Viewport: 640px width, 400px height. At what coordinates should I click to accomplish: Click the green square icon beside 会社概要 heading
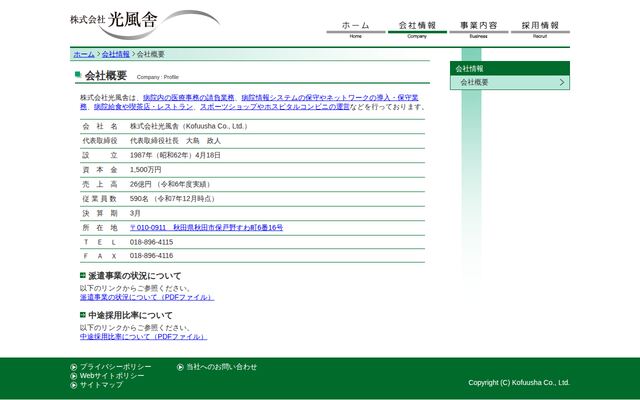[x=78, y=74]
